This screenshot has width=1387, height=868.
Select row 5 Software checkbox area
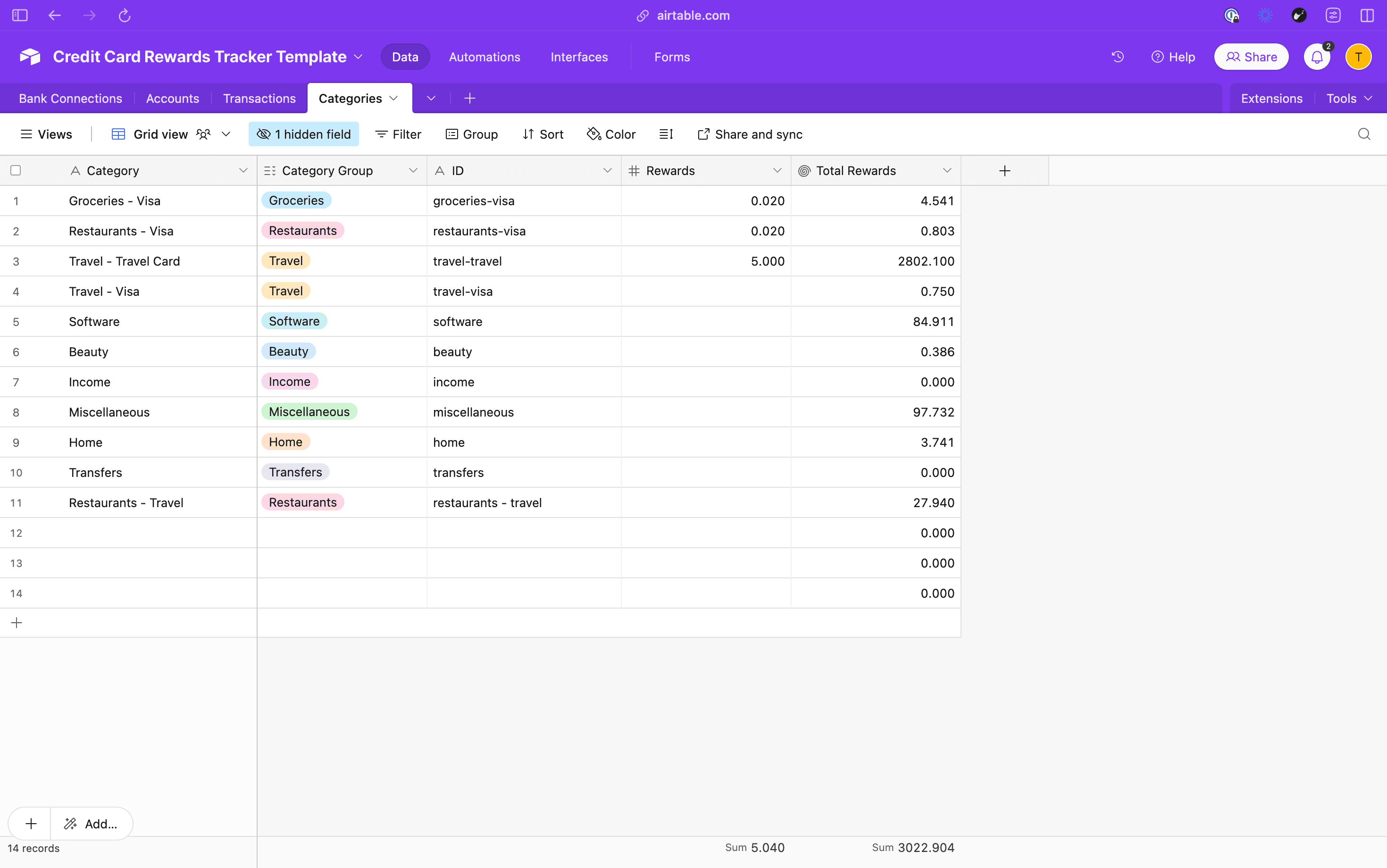(16, 321)
